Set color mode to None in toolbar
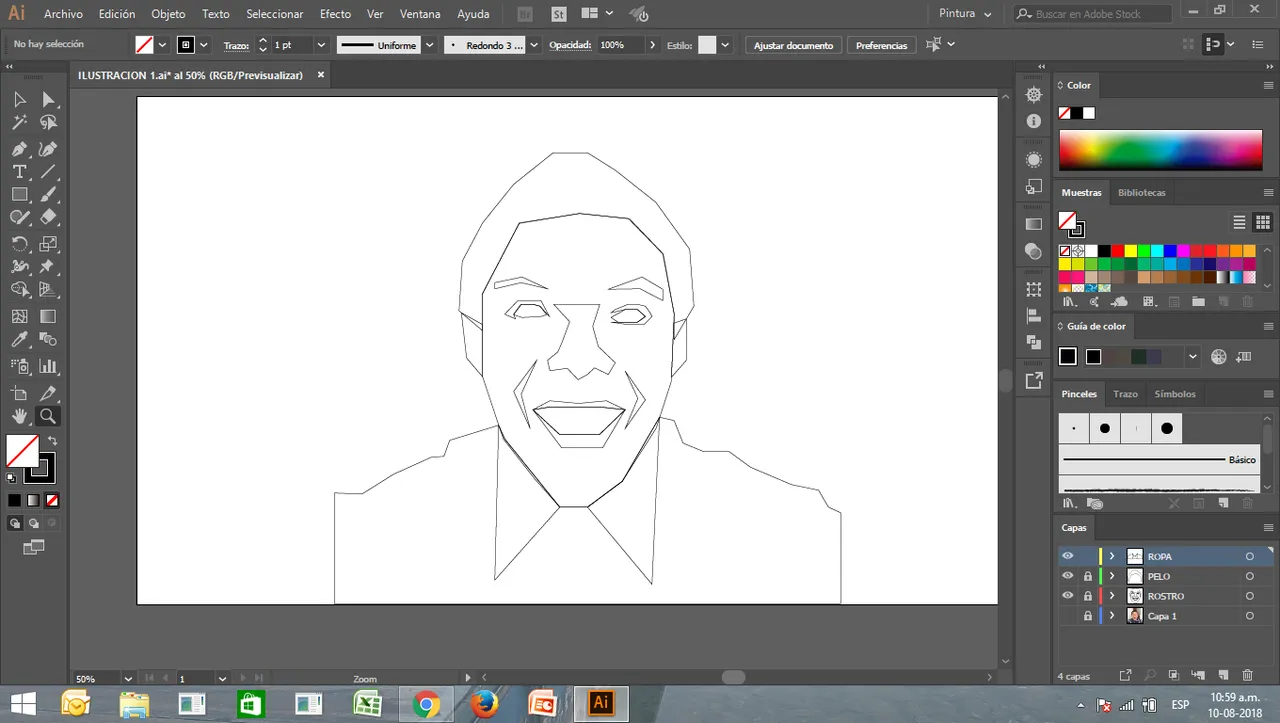The width and height of the screenshot is (1280, 723). point(52,500)
